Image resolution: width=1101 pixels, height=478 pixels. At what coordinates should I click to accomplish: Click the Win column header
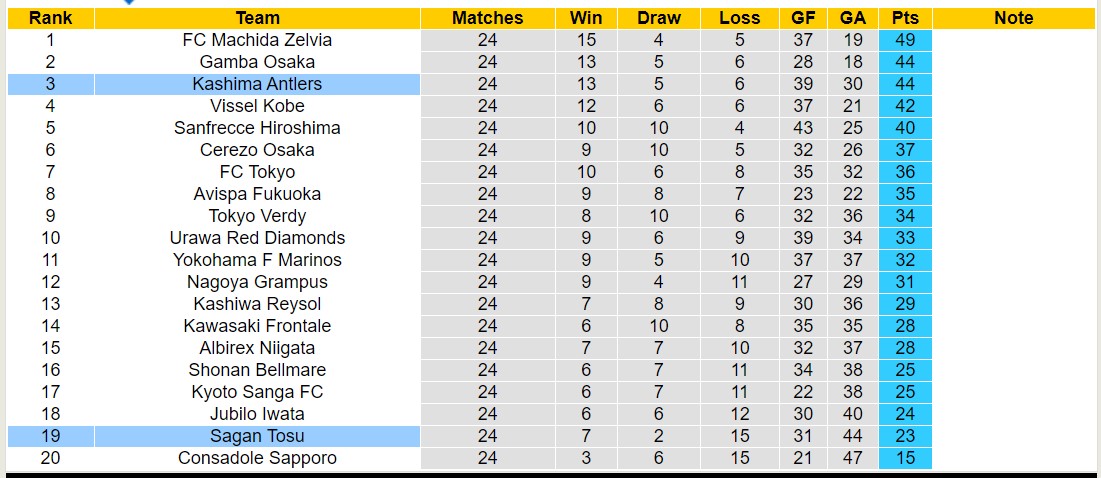[x=586, y=18]
